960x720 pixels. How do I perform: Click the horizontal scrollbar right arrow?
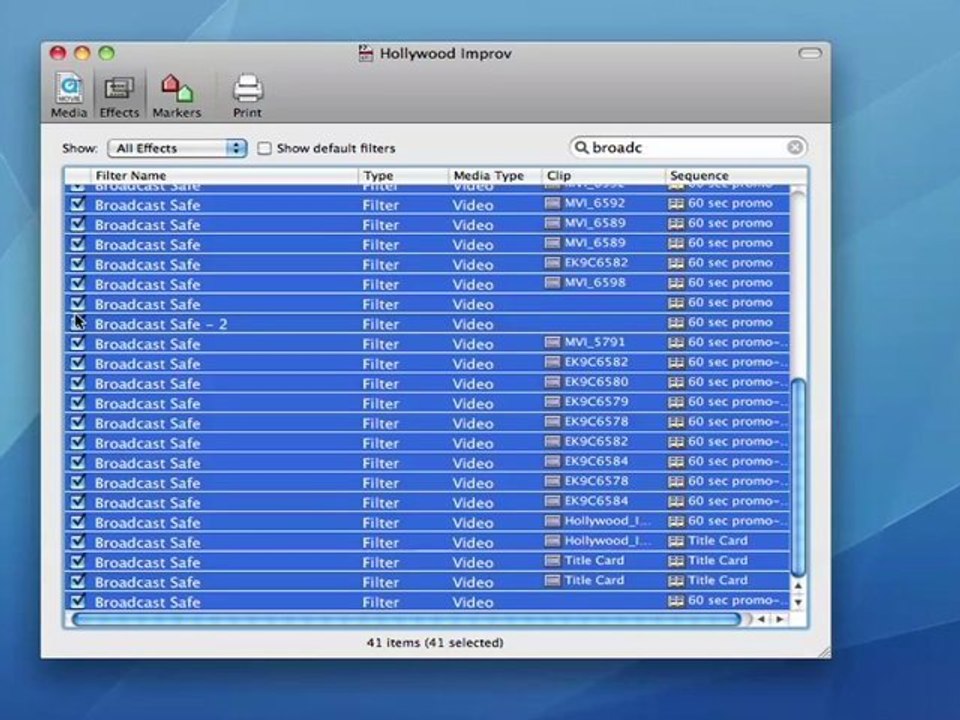tap(779, 619)
